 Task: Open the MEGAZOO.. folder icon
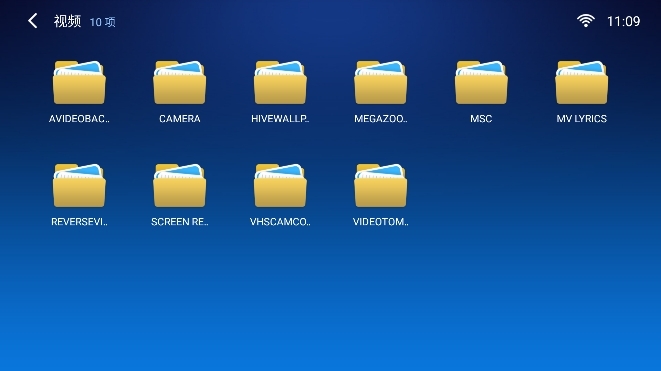(x=381, y=82)
